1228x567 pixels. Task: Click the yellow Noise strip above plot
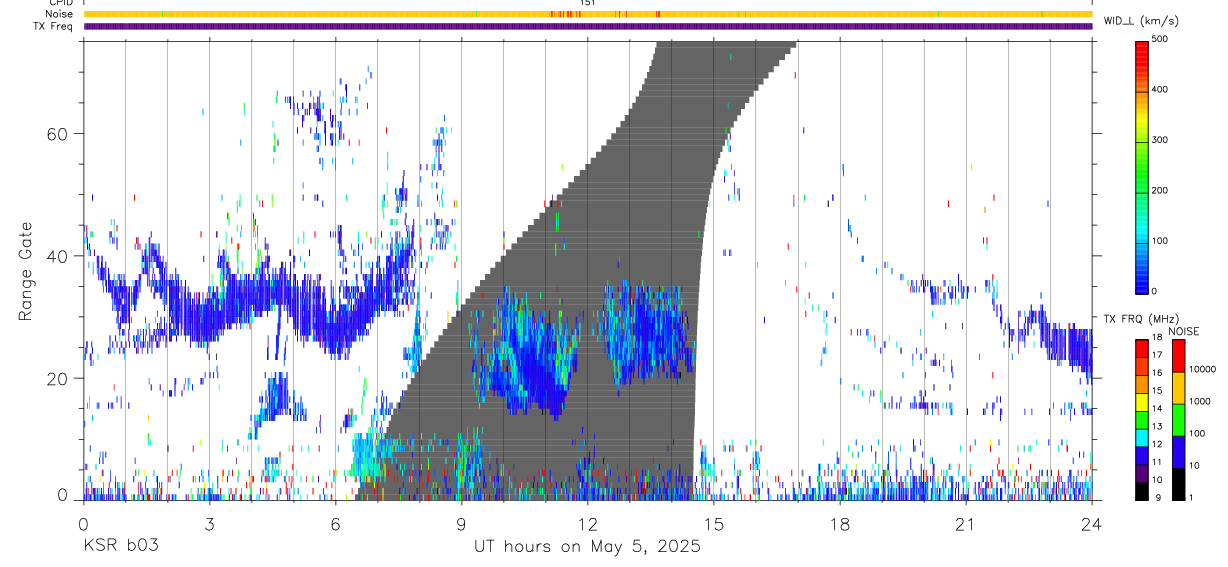pos(587,14)
